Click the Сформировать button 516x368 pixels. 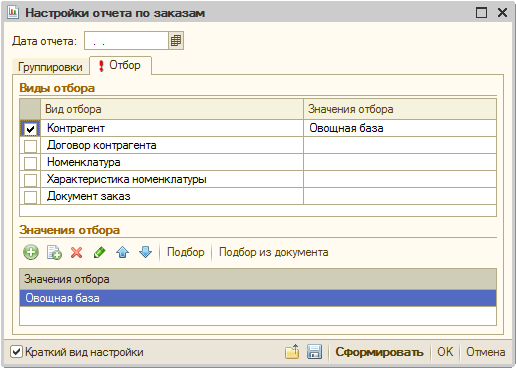coord(379,352)
